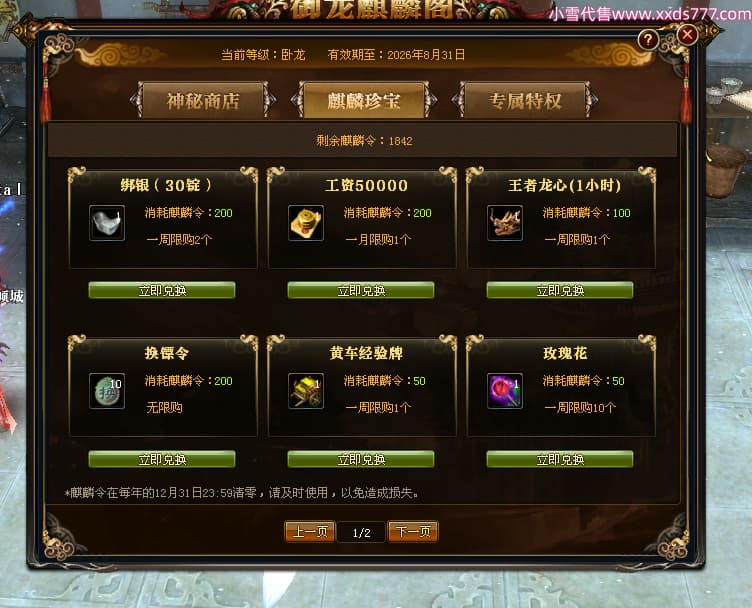Click 立即兑换 under 玫瑰花
Image resolution: width=752 pixels, height=608 pixels.
click(560, 459)
